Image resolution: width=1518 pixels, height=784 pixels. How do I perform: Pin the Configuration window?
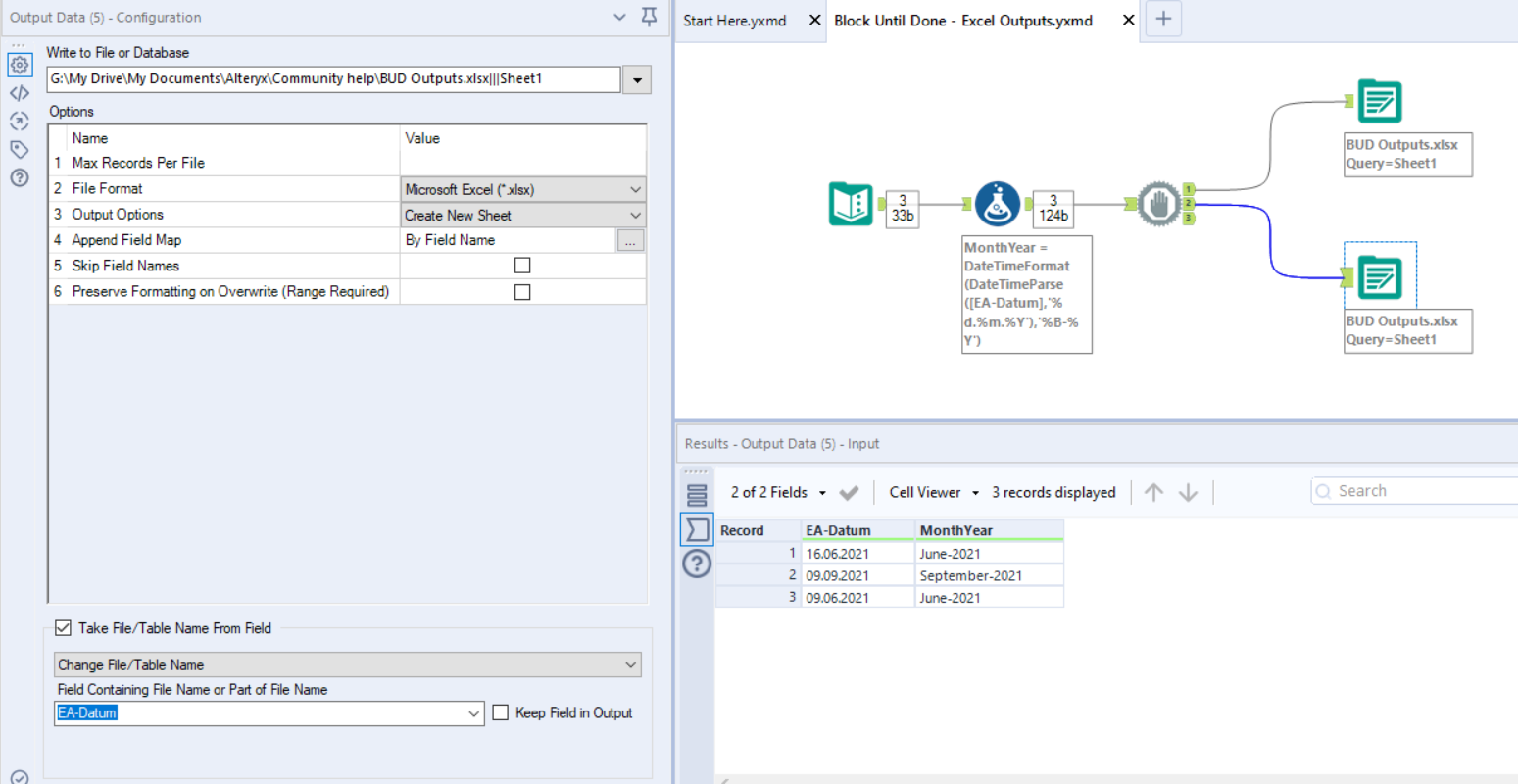tap(649, 17)
